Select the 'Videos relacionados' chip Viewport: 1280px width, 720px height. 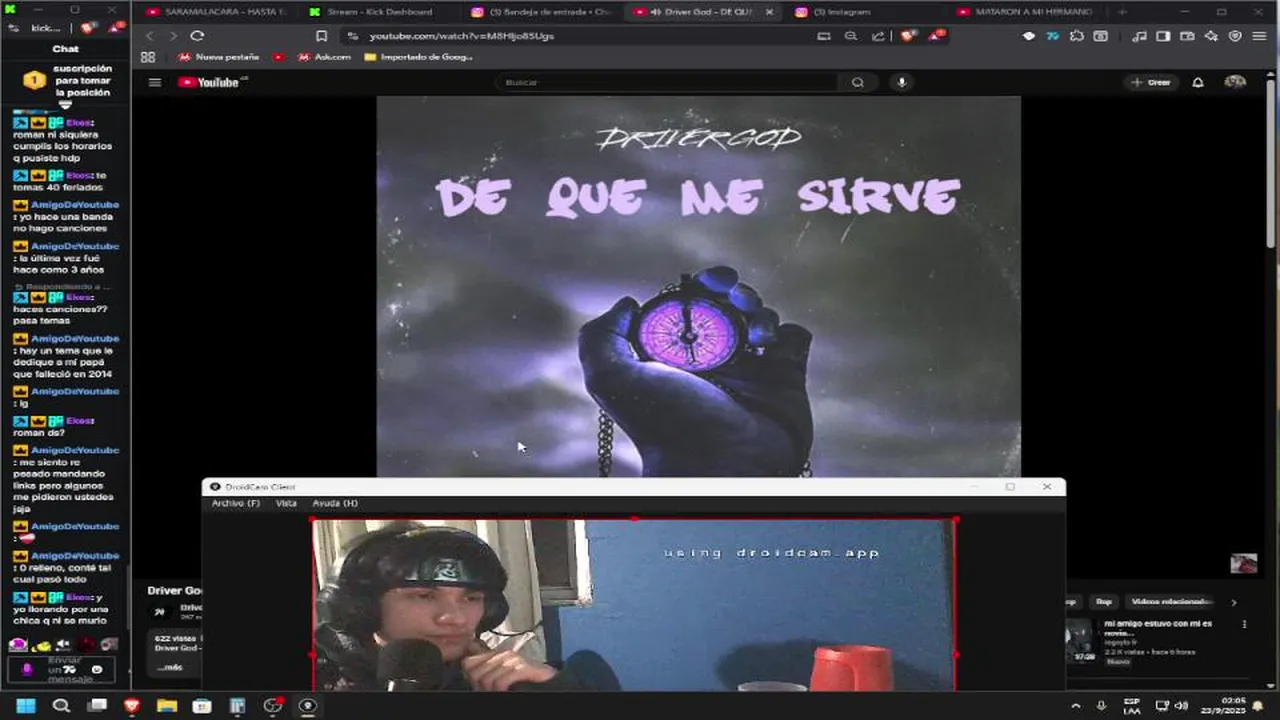(x=1172, y=602)
